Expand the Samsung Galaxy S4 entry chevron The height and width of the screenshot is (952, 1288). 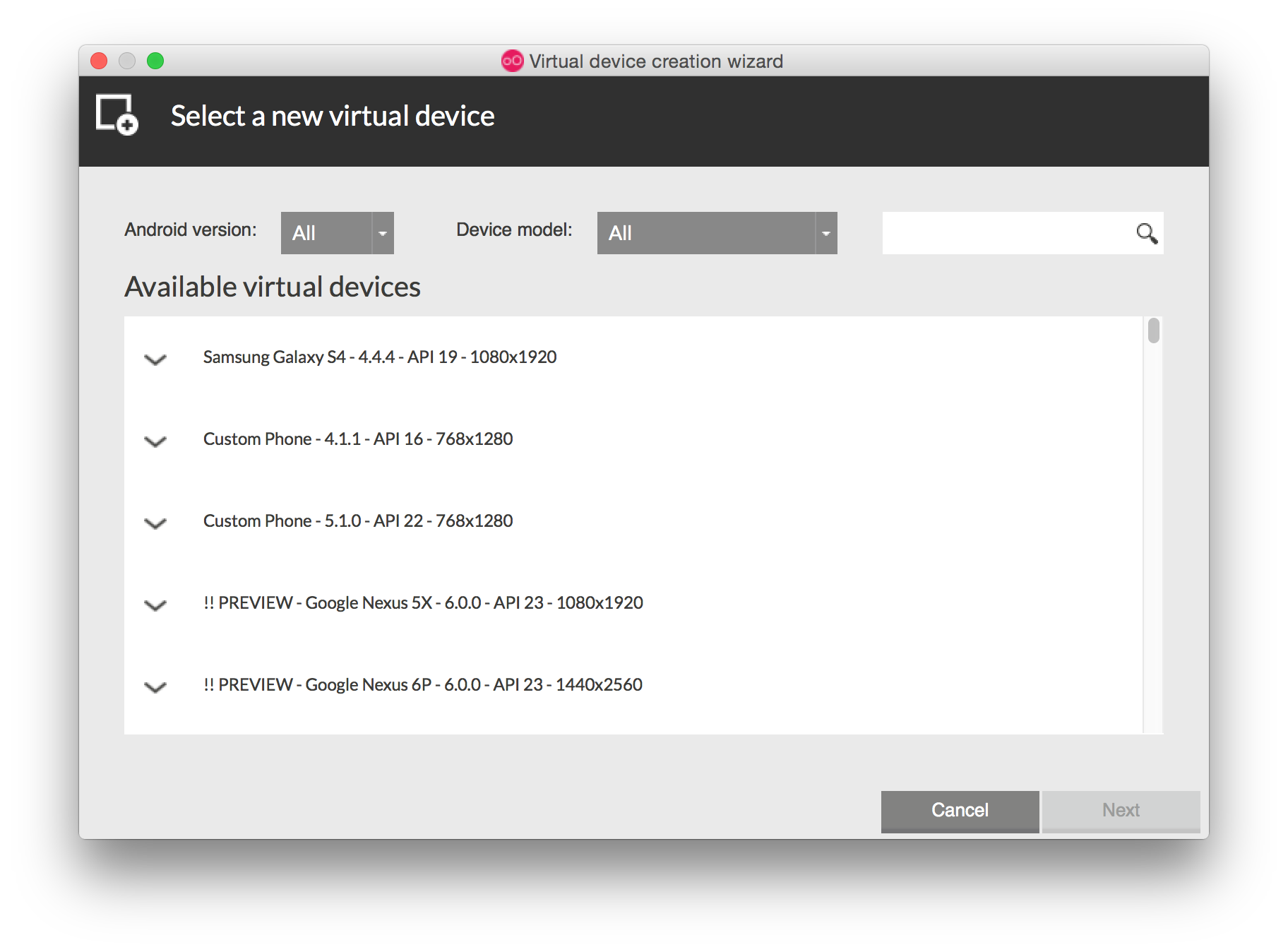155,359
